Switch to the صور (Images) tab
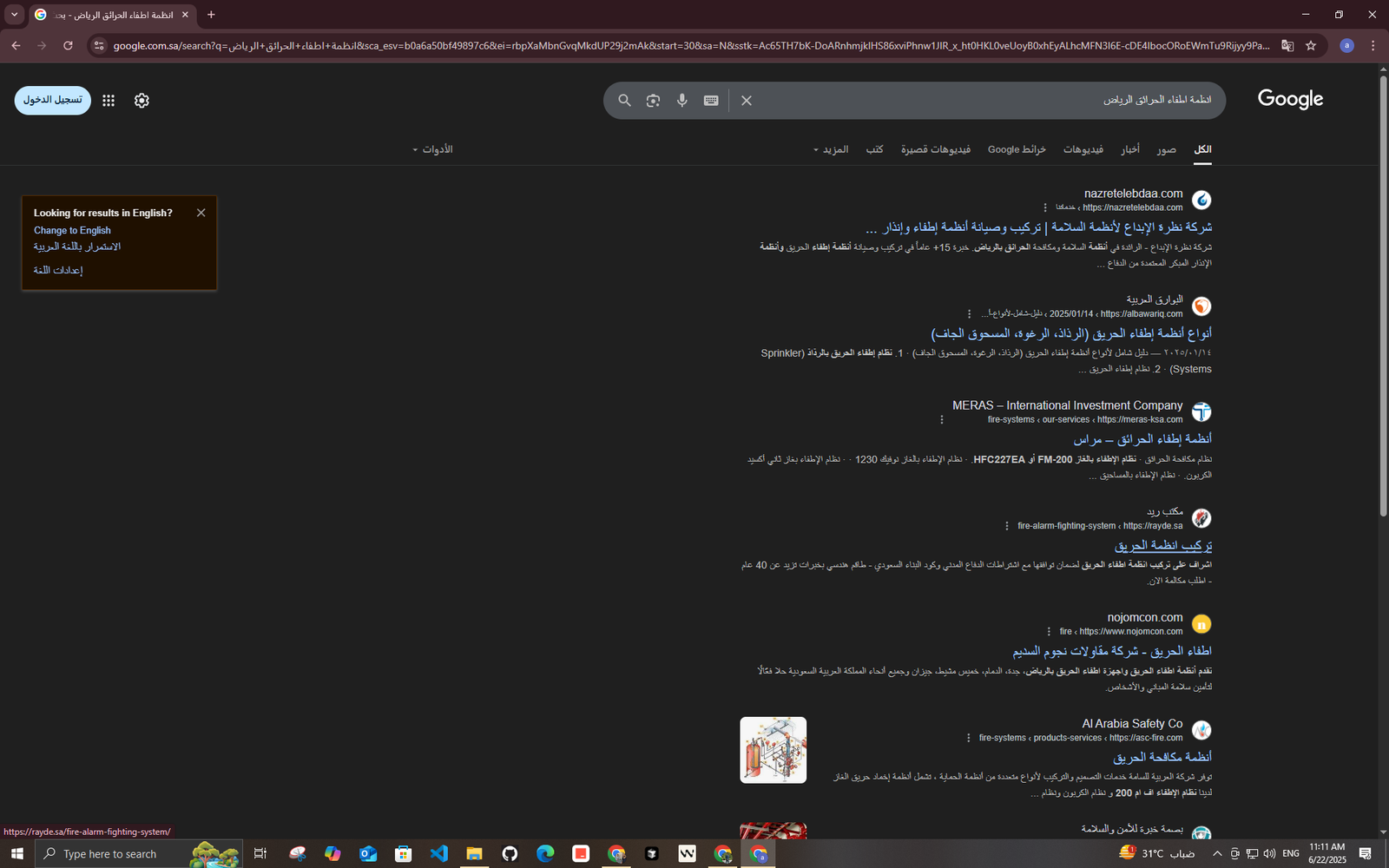This screenshot has width=1389, height=868. [1167, 149]
